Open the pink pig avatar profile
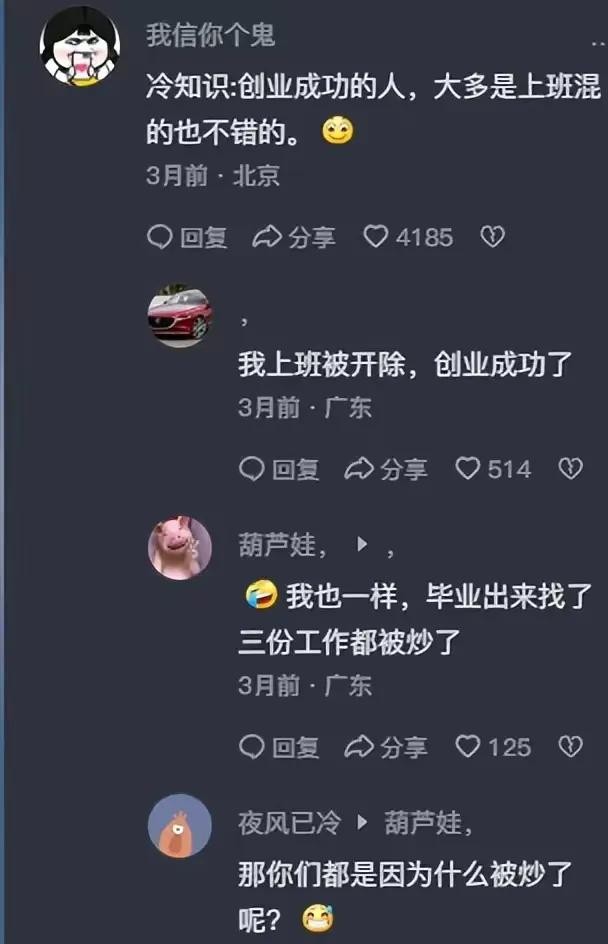Viewport: 608px width, 944px height. coord(180,548)
